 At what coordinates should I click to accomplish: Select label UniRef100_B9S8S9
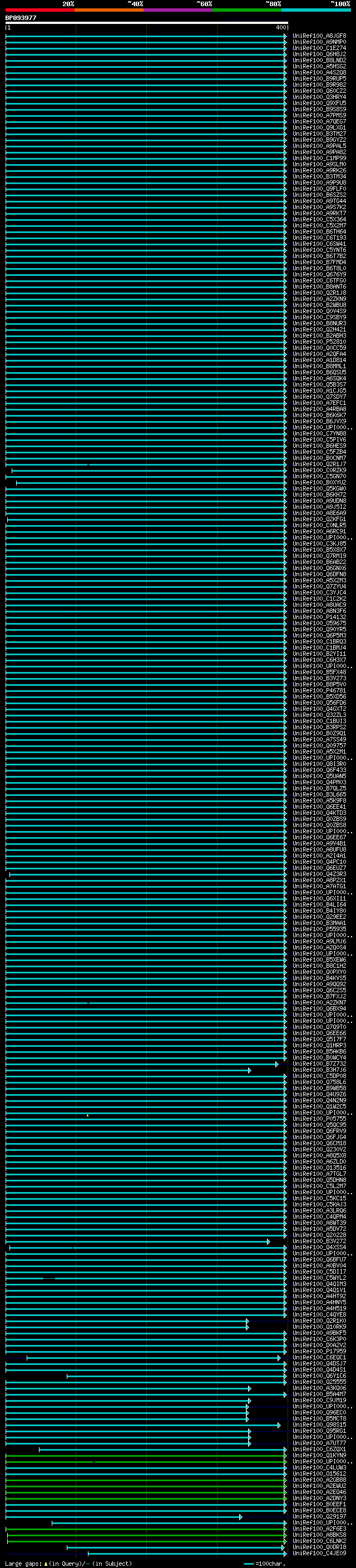(x=319, y=109)
